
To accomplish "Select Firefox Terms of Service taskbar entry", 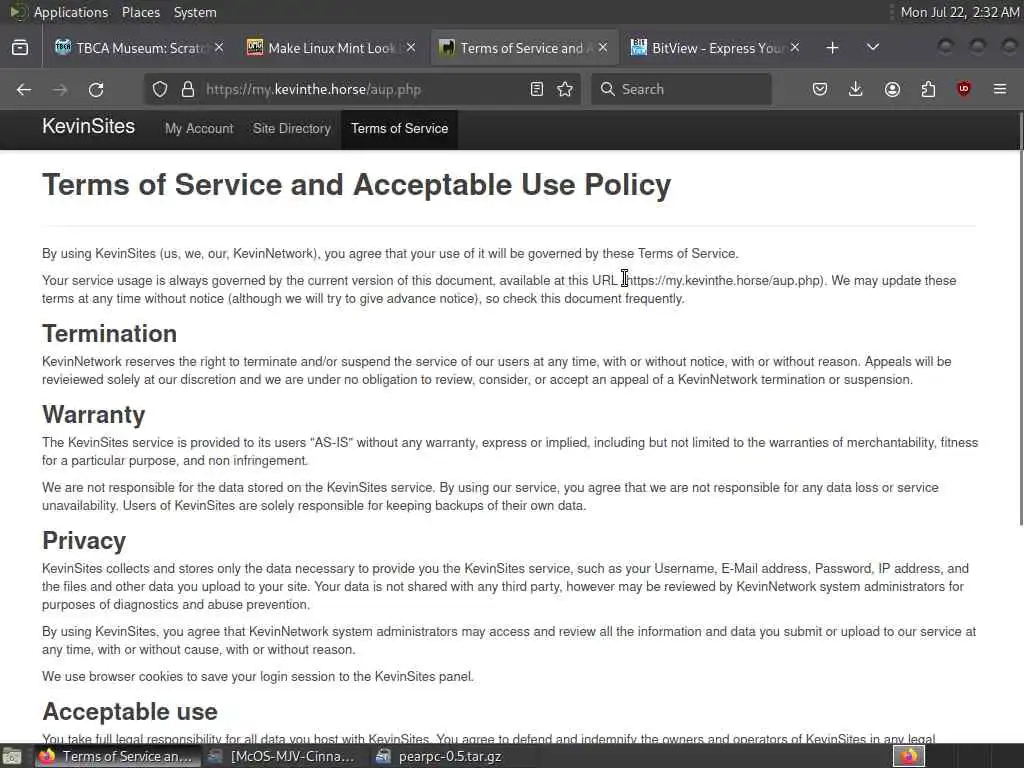I will click(116, 756).
